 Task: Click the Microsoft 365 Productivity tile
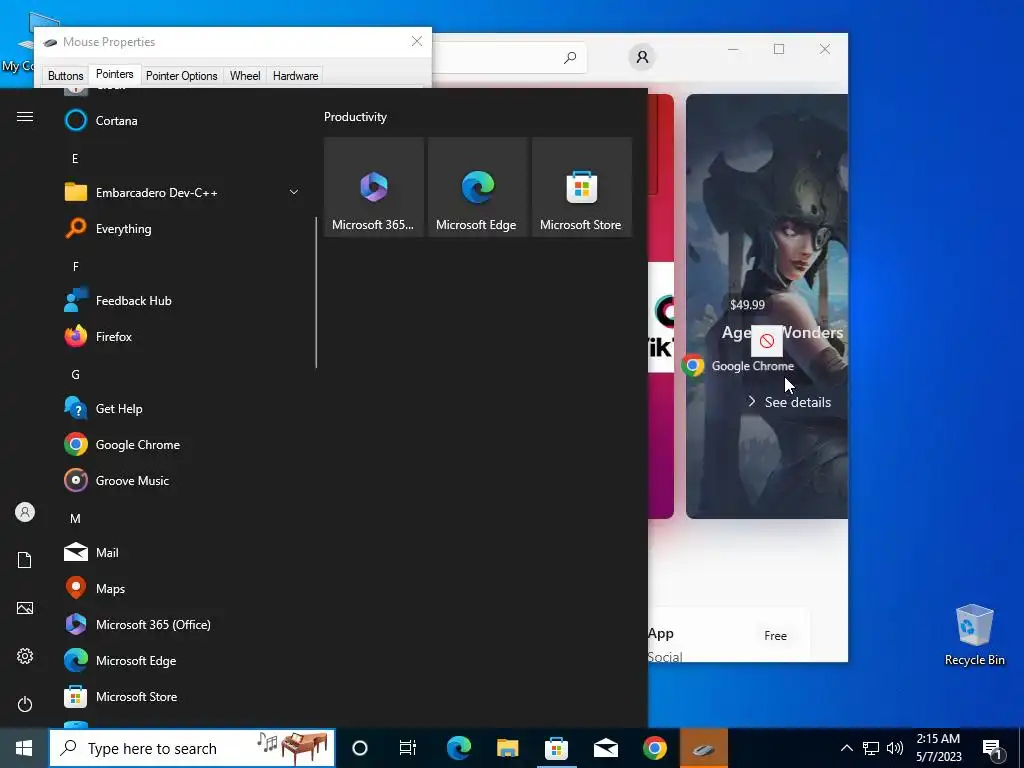[x=374, y=187]
